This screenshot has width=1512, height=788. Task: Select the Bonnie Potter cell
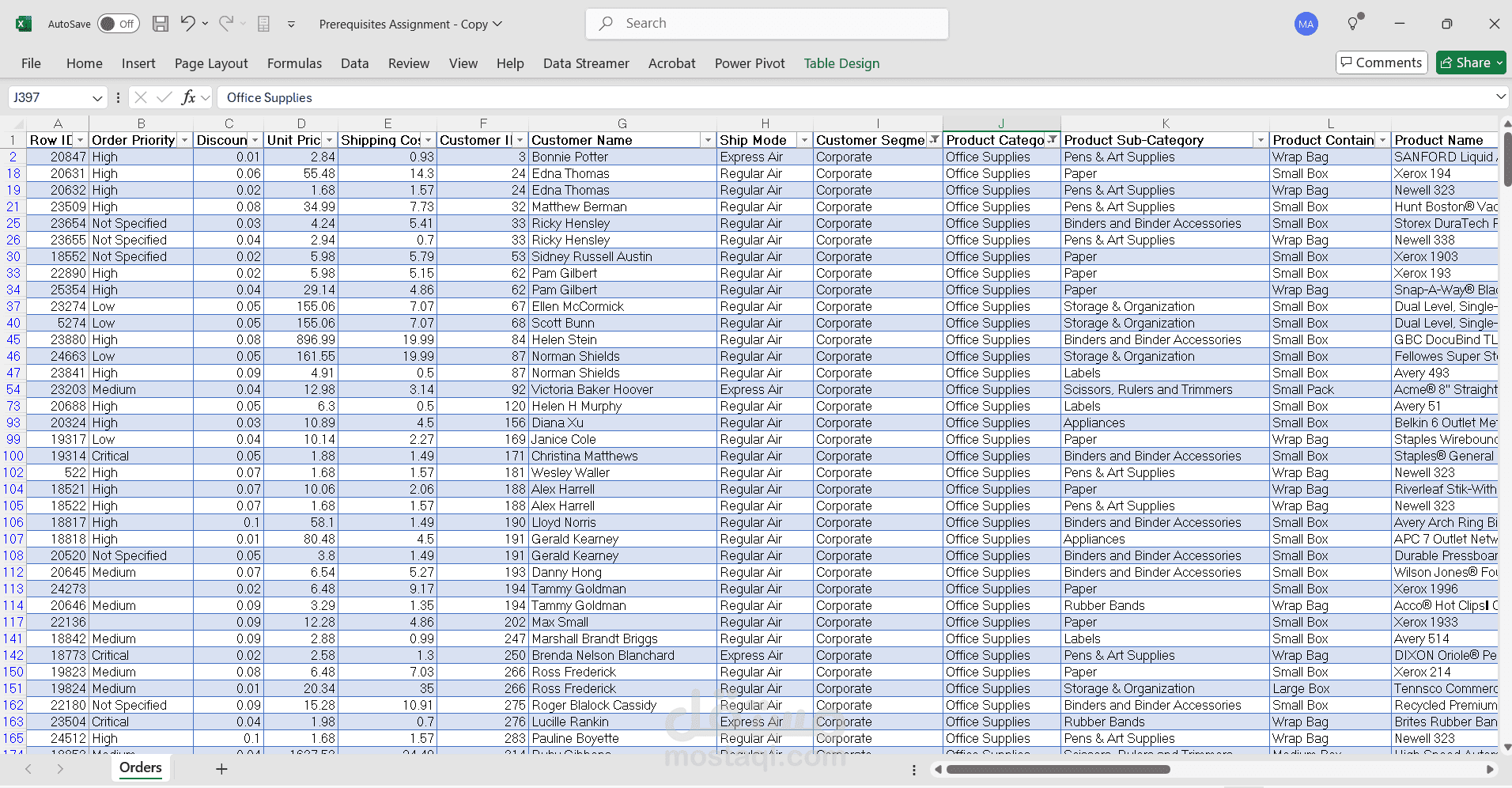pos(622,157)
